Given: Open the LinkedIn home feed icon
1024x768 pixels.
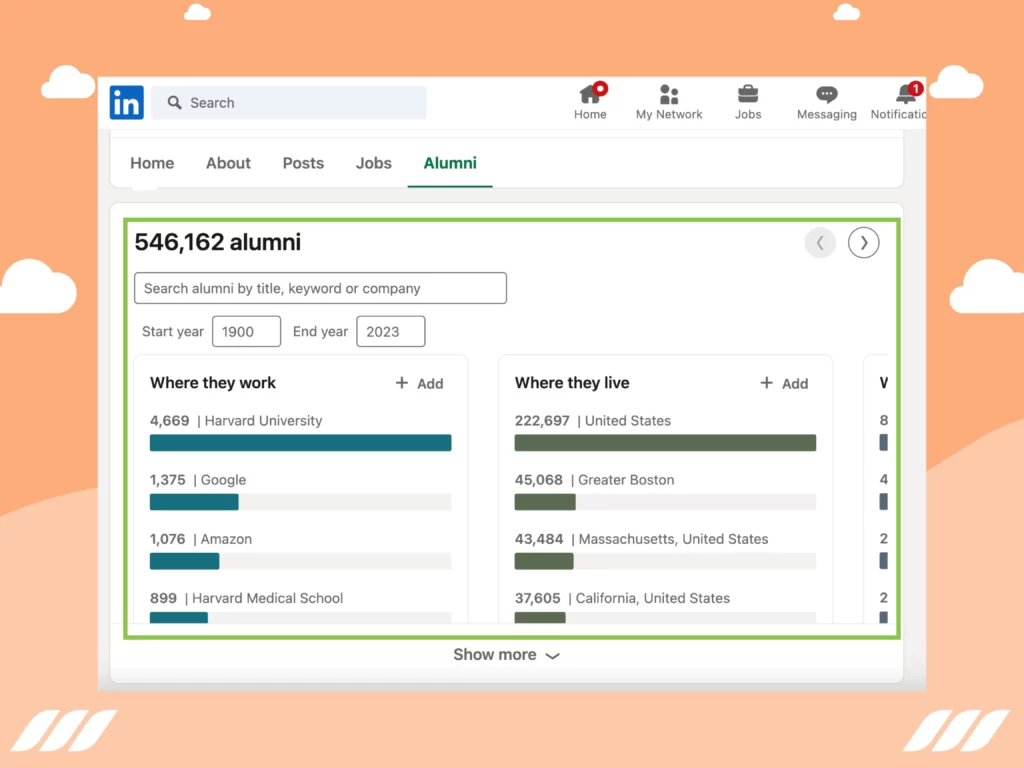Looking at the screenshot, I should point(590,94).
